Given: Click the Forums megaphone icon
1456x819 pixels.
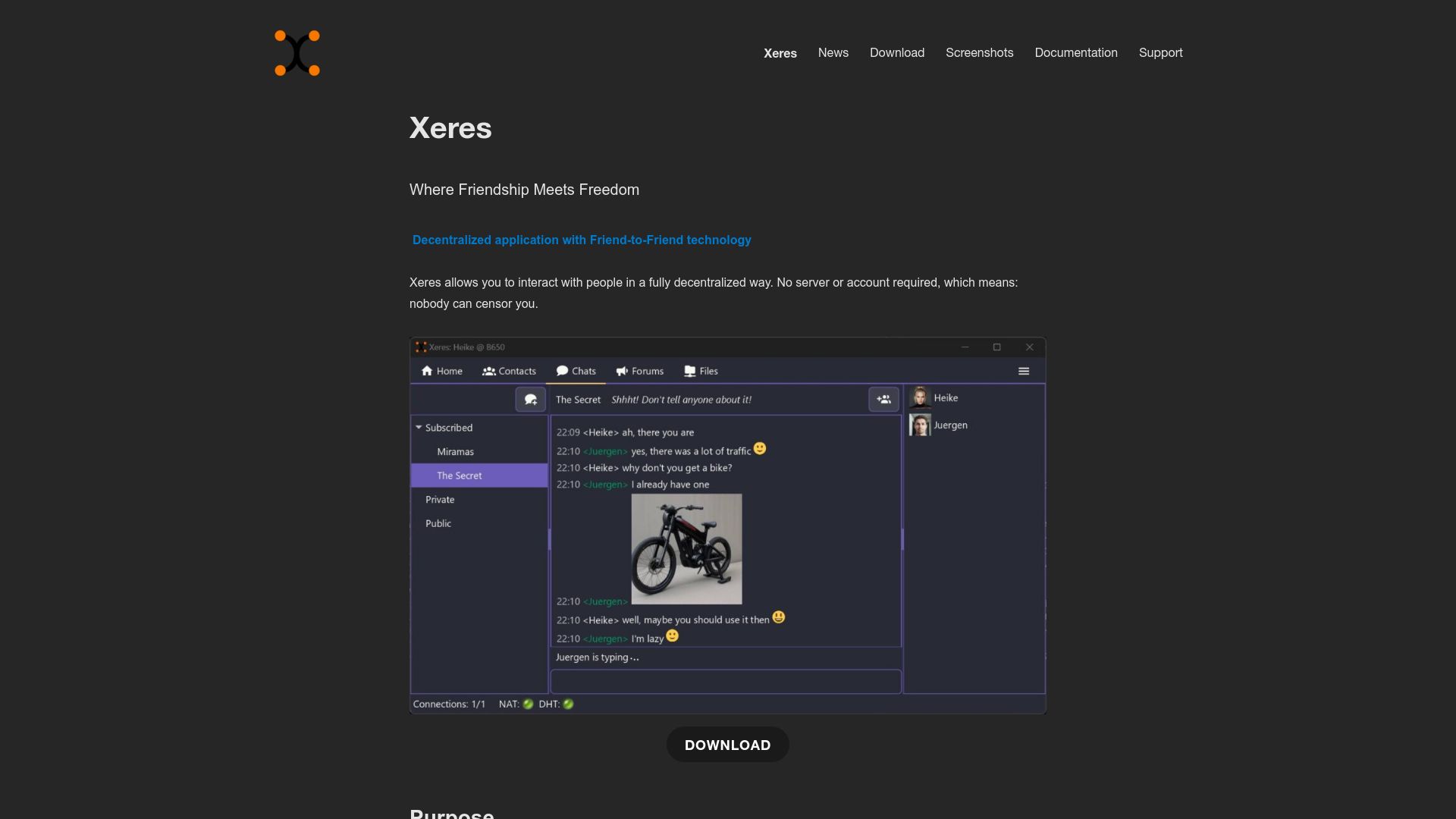Looking at the screenshot, I should tap(622, 371).
